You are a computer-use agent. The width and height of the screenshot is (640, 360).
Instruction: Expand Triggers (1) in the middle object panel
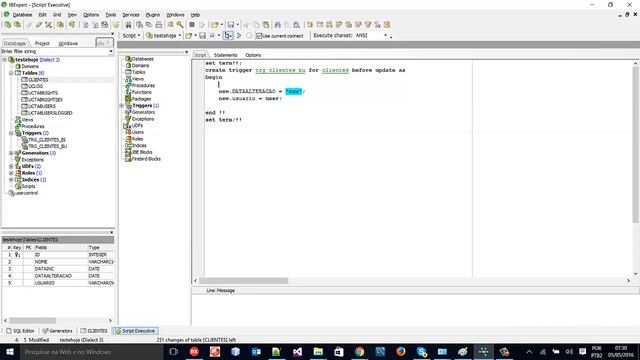click(x=121, y=106)
